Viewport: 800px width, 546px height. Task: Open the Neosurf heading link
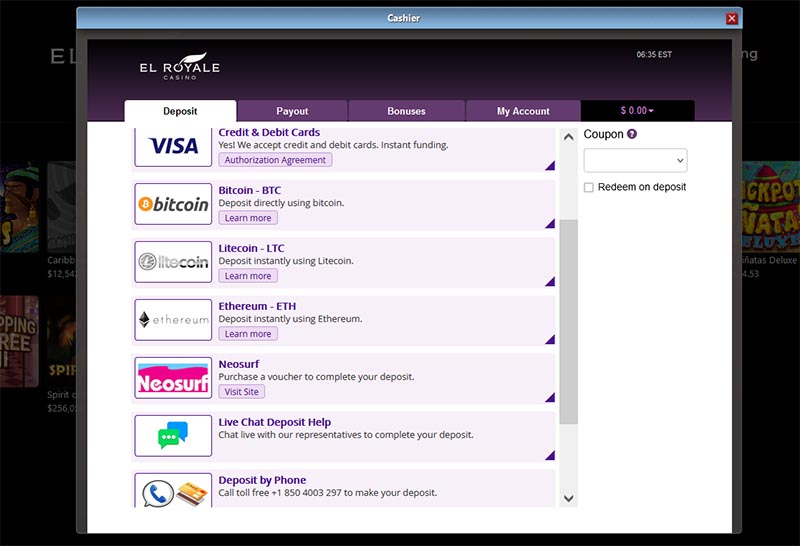(239, 364)
